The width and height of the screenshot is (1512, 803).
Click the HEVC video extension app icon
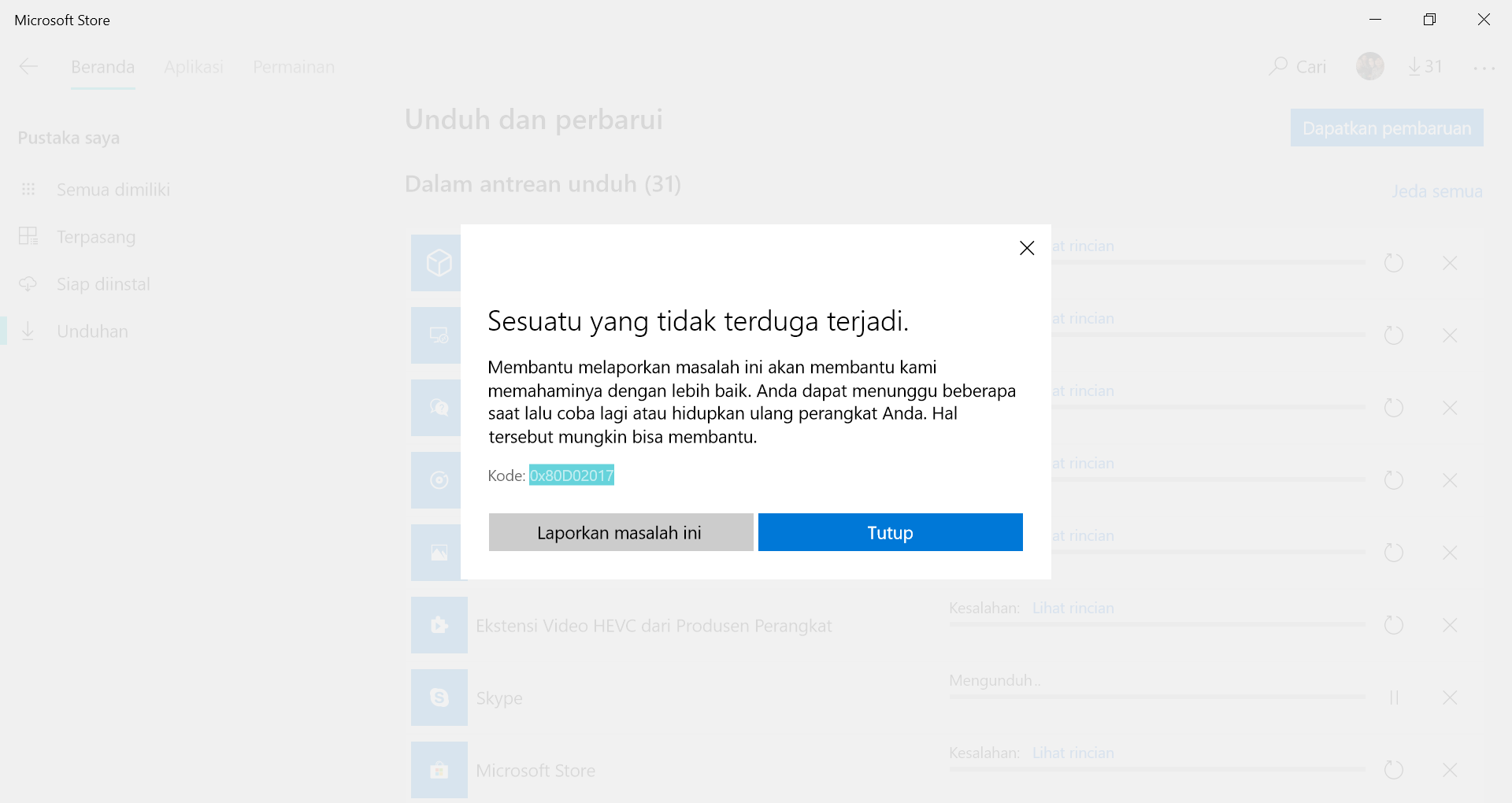(x=439, y=625)
